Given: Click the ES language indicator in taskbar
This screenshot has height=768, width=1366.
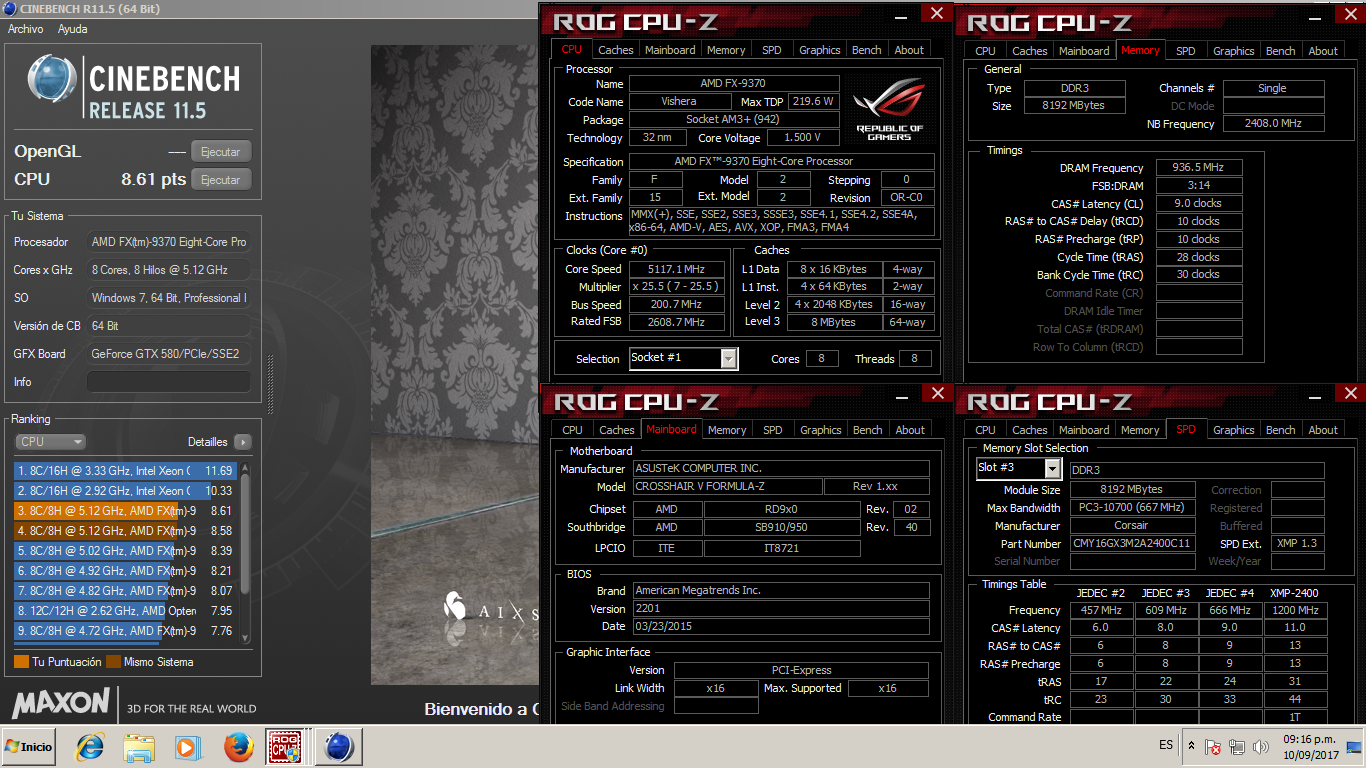Looking at the screenshot, I should pos(1166,746).
